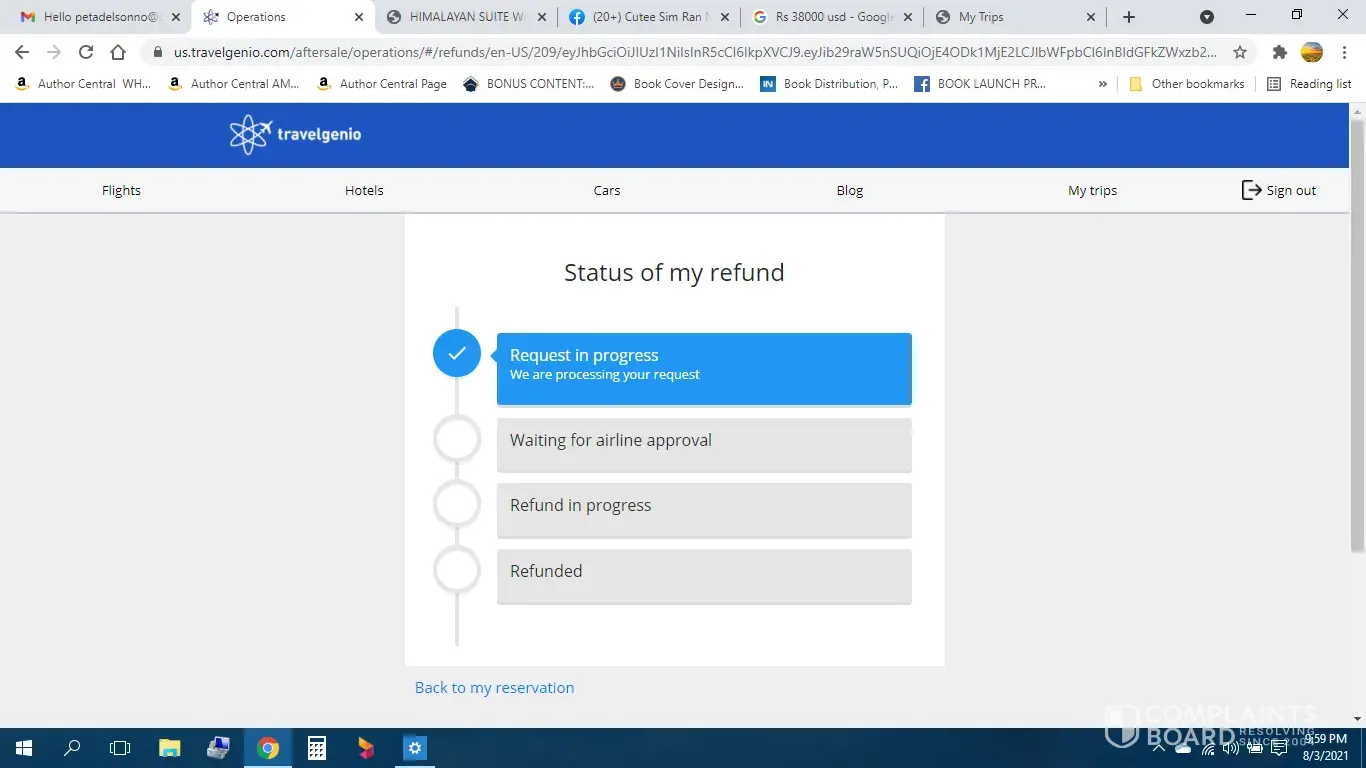This screenshot has width=1366, height=768.
Task: Click the address bar URL field
Action: [696, 52]
